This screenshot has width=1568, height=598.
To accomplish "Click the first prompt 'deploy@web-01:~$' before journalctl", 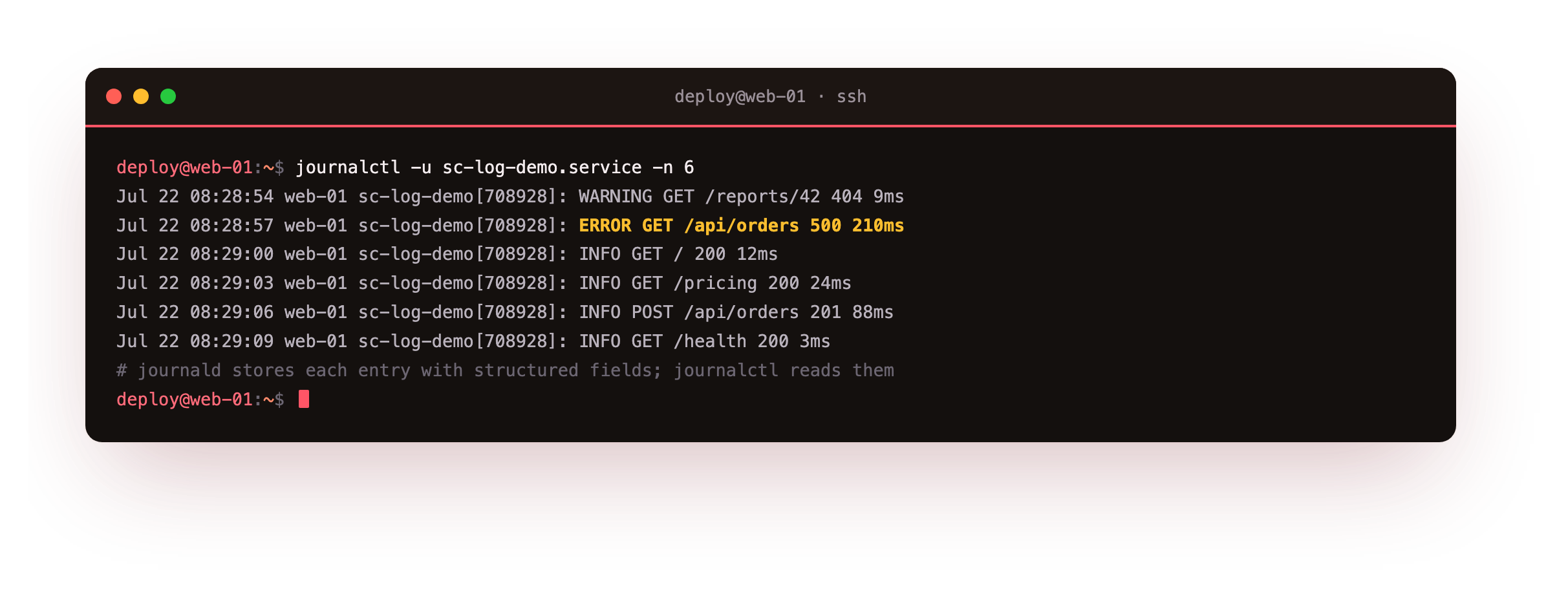I will [200, 167].
